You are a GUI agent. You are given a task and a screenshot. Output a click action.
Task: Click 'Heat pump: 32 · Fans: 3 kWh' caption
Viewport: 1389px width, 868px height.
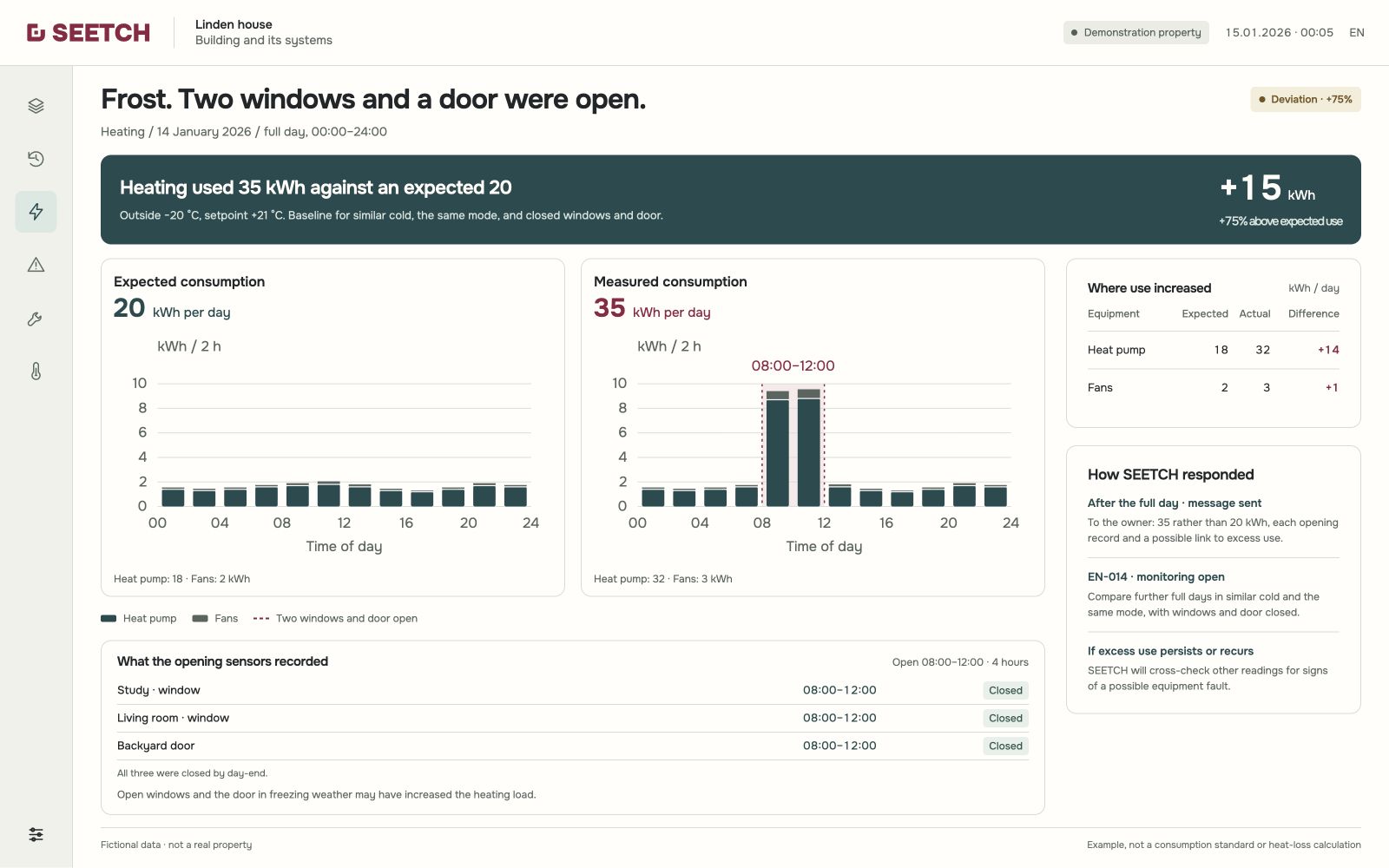click(662, 579)
